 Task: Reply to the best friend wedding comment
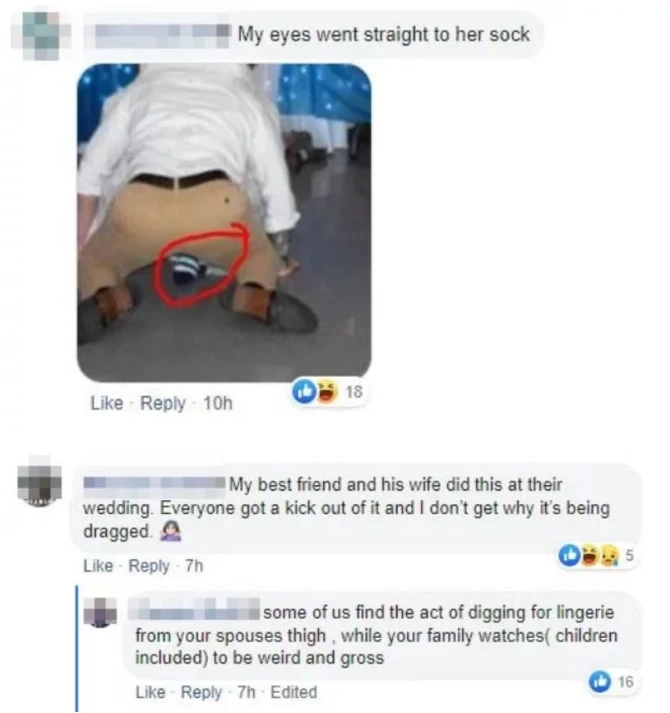click(149, 566)
